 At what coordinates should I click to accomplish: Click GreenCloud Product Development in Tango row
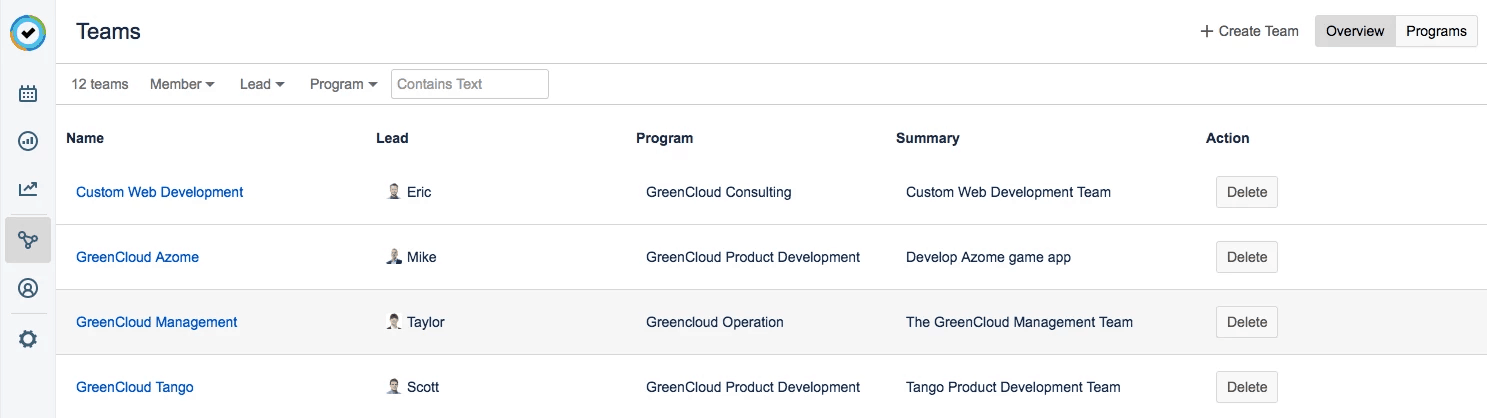click(753, 387)
